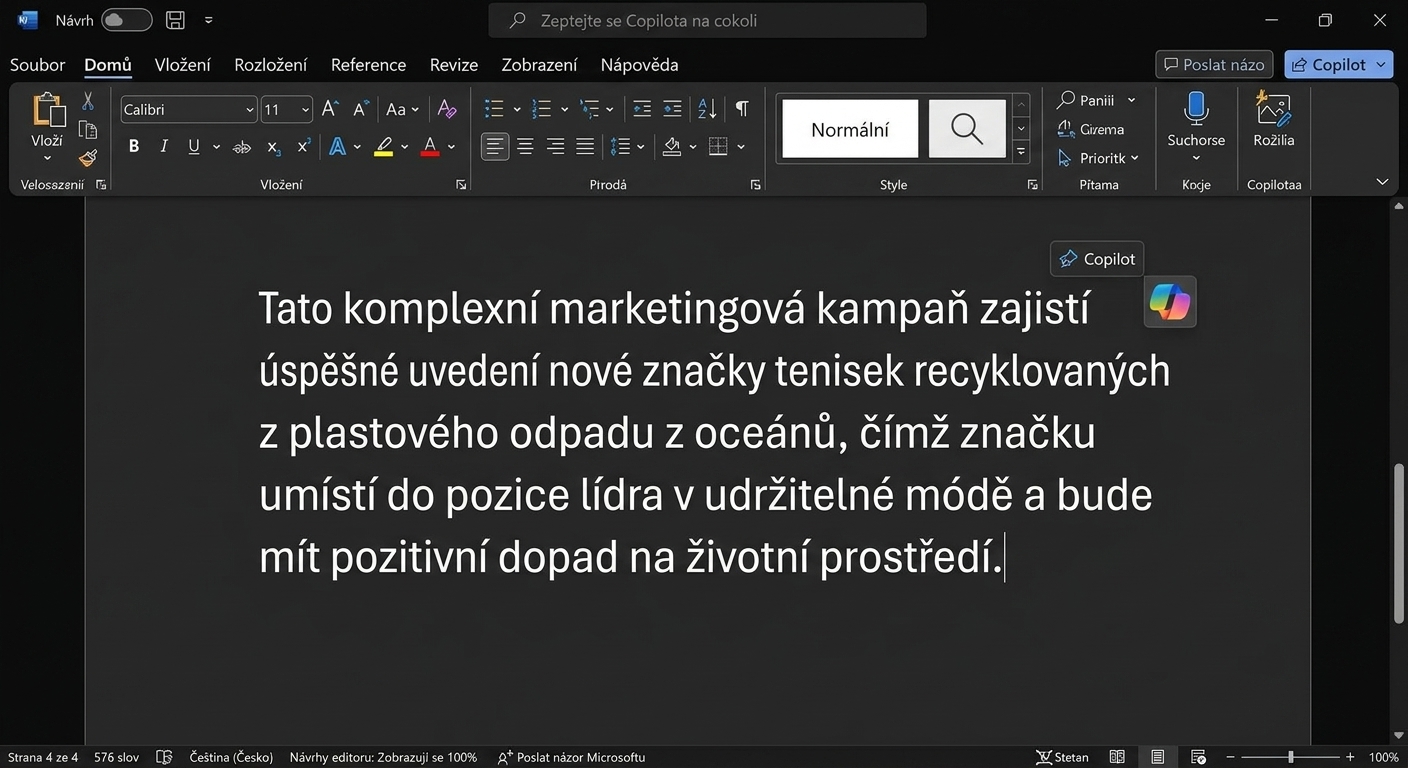Select the Normální style
Screen dimensions: 1408x768
tap(850, 129)
